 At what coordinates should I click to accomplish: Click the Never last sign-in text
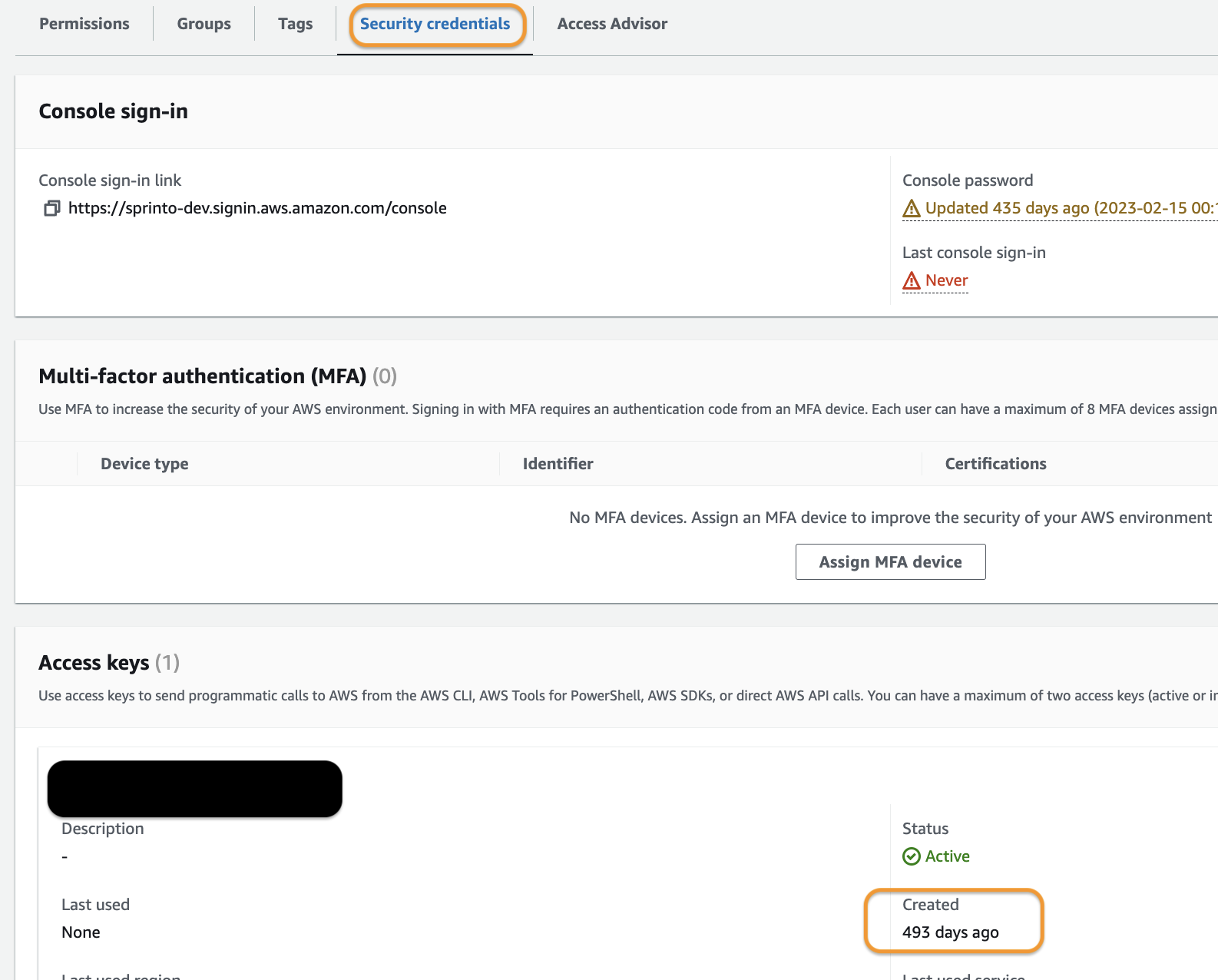point(947,280)
